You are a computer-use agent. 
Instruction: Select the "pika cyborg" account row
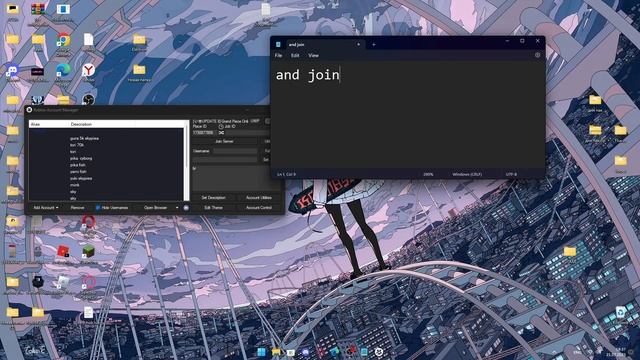tap(106, 158)
